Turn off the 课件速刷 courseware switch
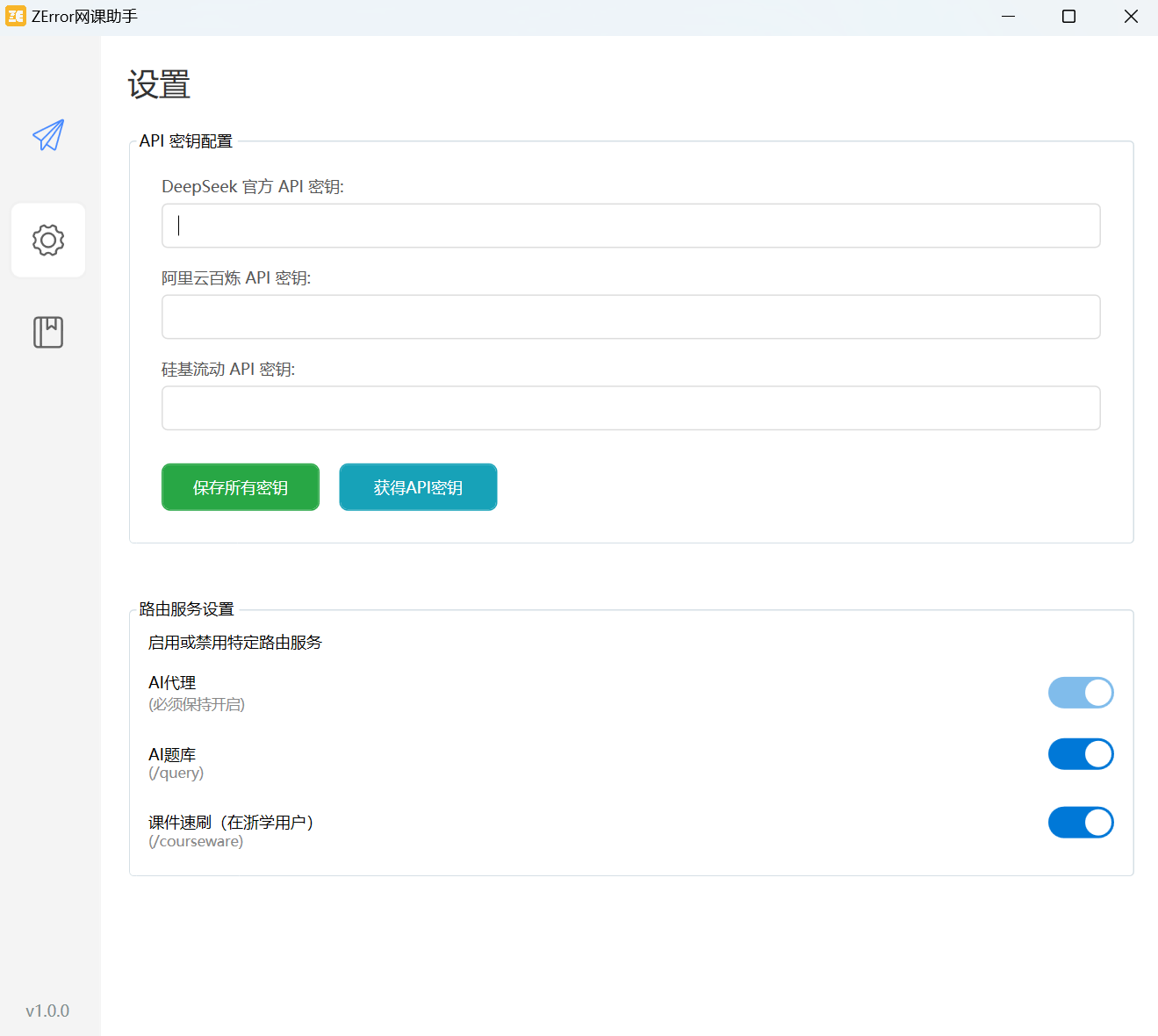1158x1036 pixels. (x=1080, y=823)
